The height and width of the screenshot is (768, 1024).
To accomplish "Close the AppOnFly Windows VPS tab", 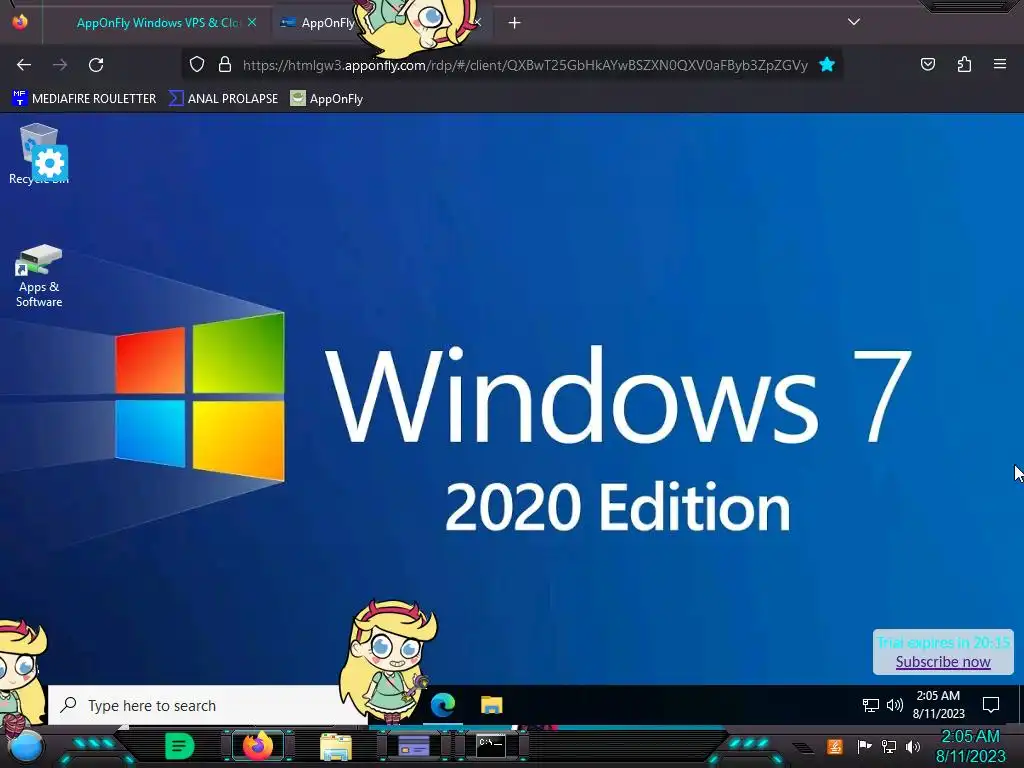I will [x=252, y=23].
